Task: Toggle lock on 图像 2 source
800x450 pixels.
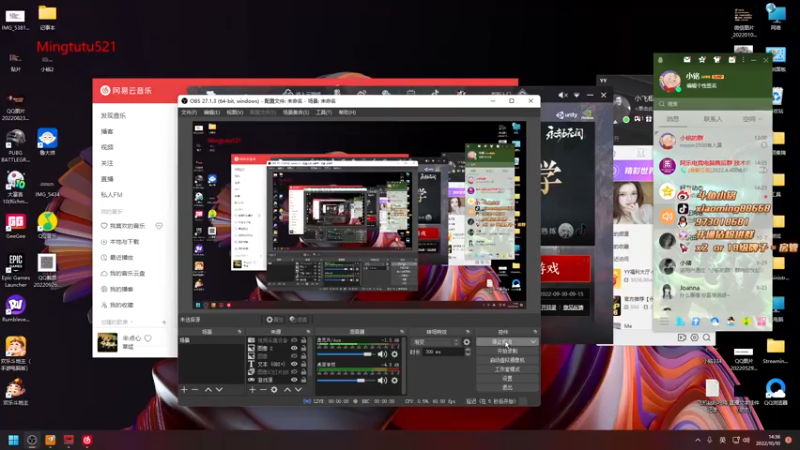Action: tap(304, 348)
